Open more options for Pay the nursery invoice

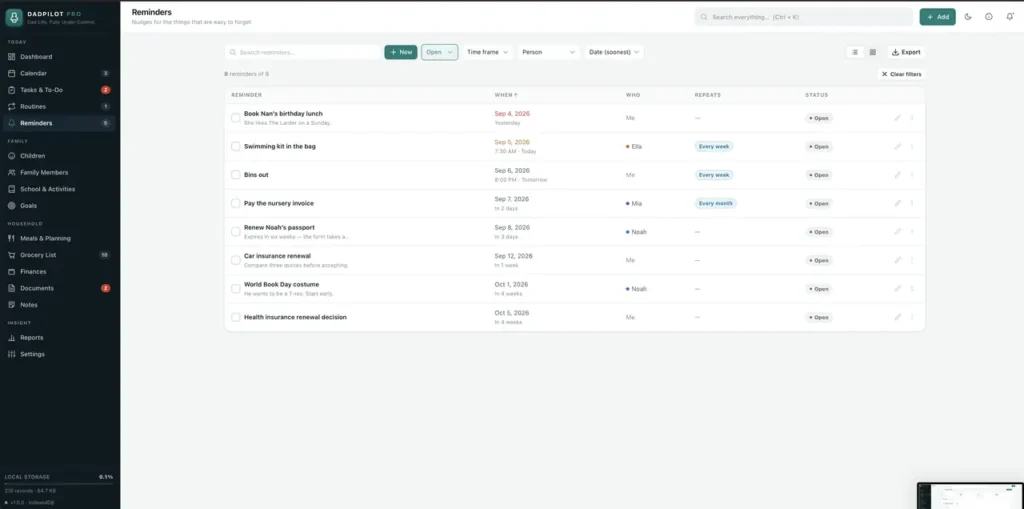(x=912, y=203)
